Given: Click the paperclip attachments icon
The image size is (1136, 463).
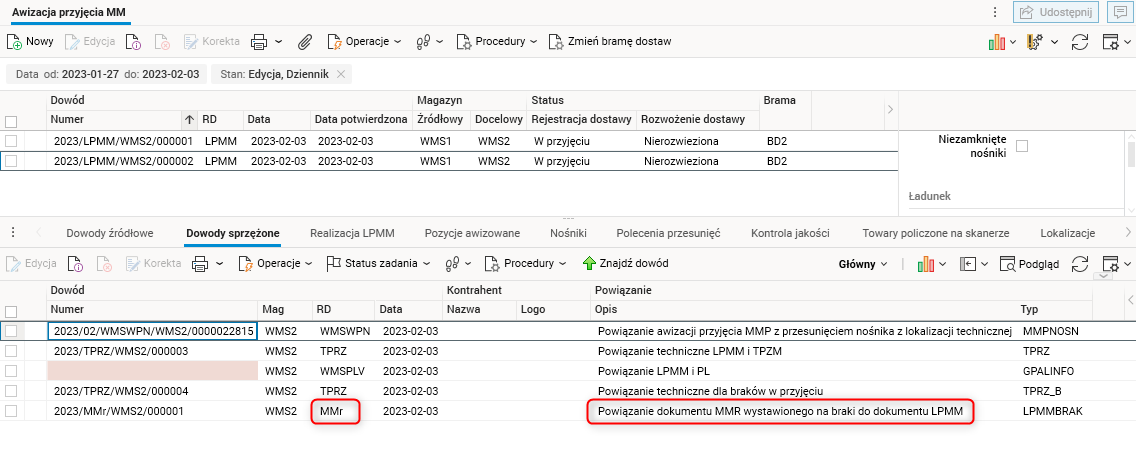Looking at the screenshot, I should click(x=305, y=42).
